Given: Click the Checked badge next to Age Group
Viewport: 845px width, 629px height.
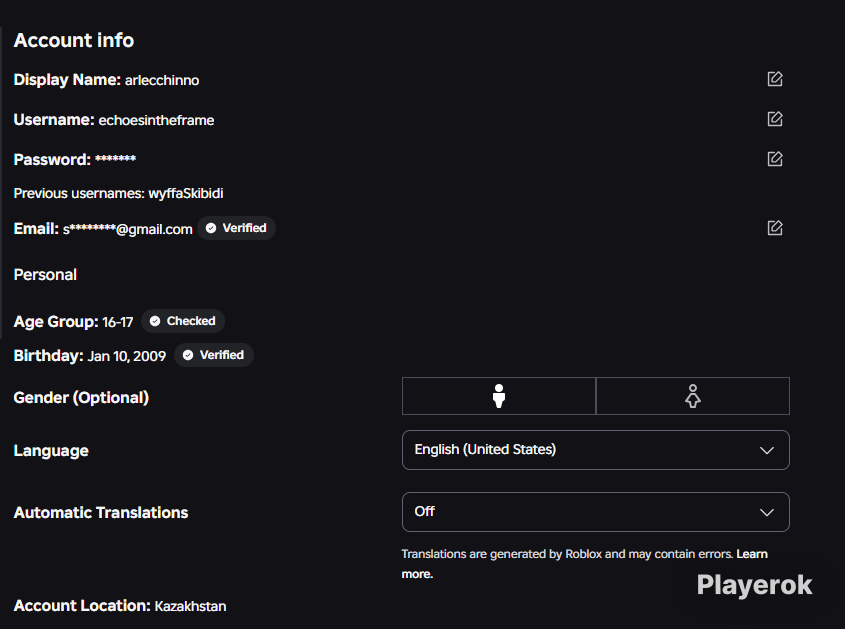Looking at the screenshot, I should pyautogui.click(x=183, y=321).
